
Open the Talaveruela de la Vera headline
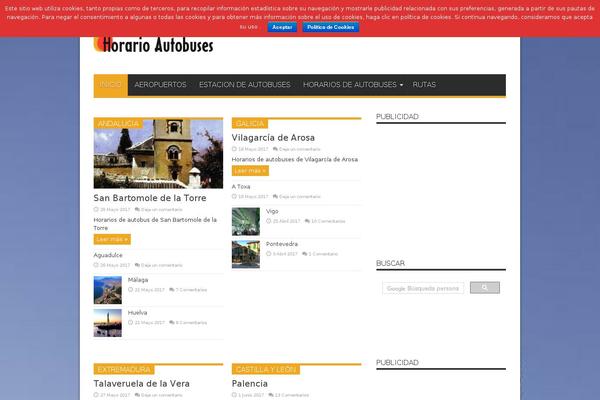point(142,384)
